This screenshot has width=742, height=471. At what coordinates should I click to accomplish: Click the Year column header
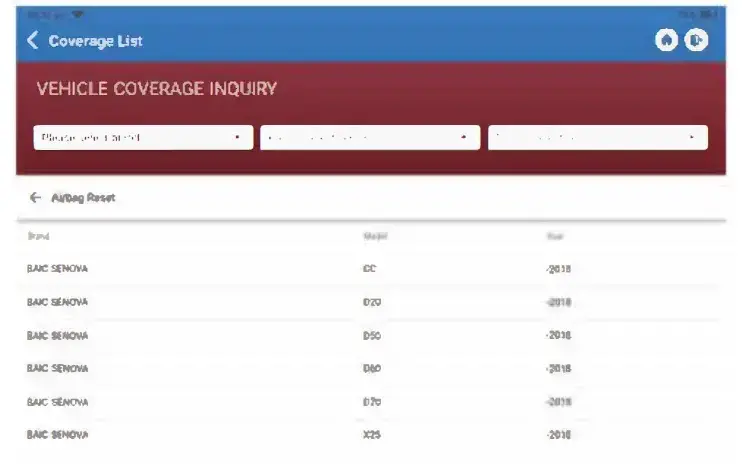tap(555, 236)
